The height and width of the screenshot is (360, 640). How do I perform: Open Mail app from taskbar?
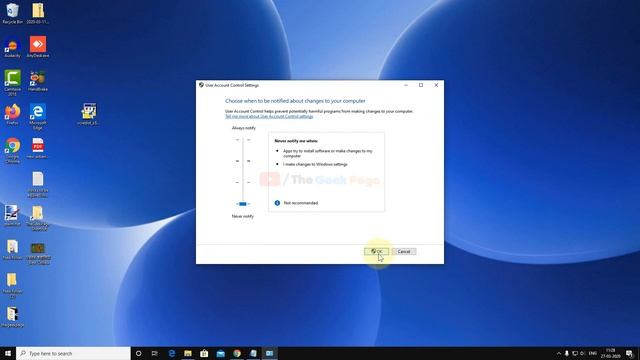pyautogui.click(x=220, y=353)
